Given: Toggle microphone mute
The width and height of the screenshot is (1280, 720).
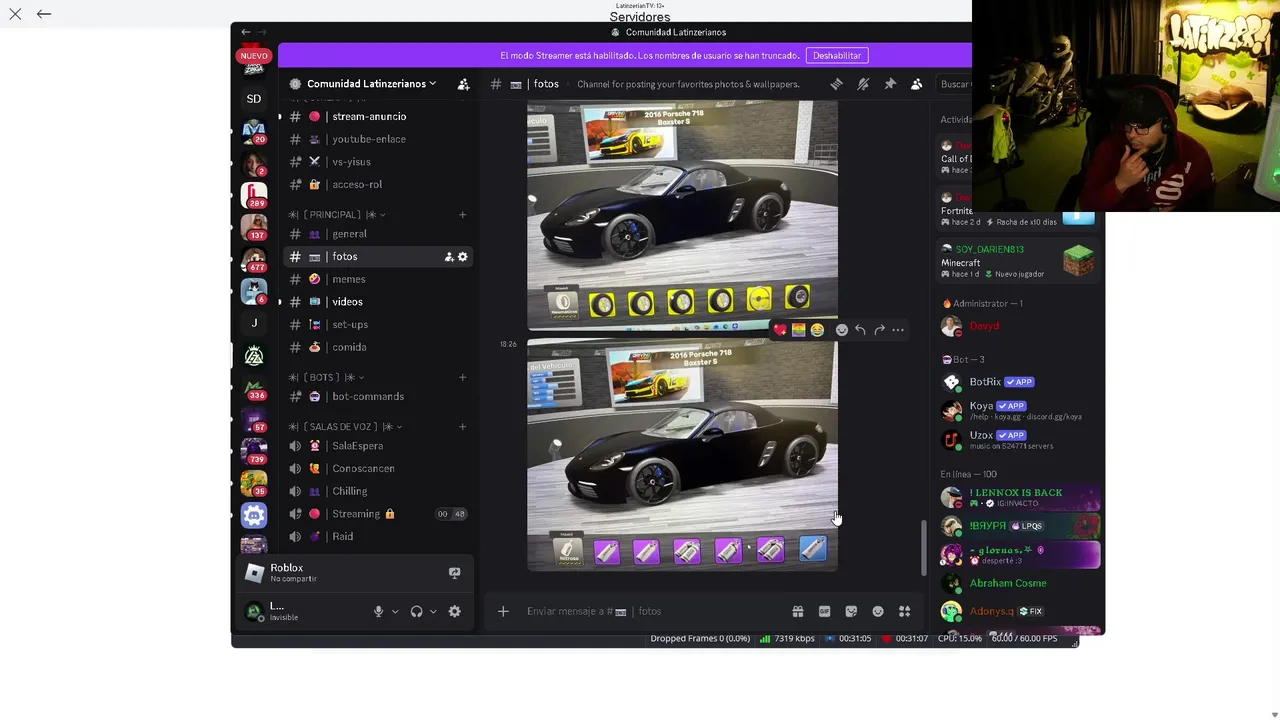Looking at the screenshot, I should click(x=378, y=611).
